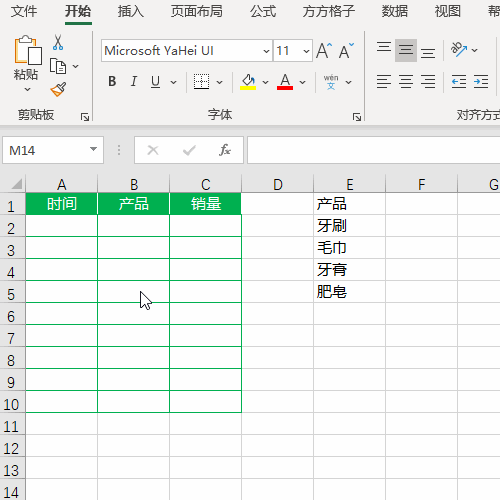Select the Format Painter brush

coord(58,89)
